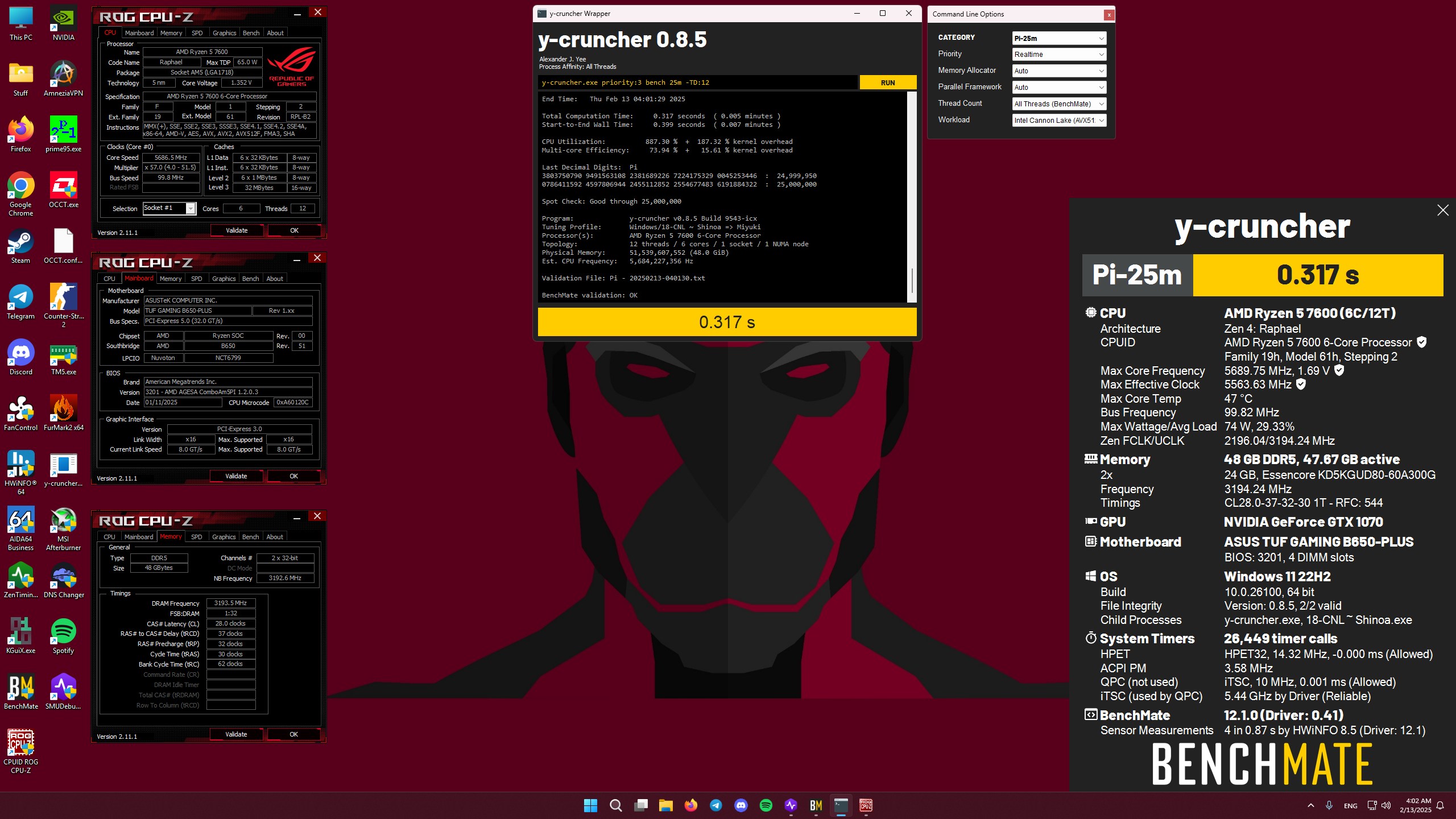Open AIDA64 Business desktop icon
Image resolution: width=1456 pixels, height=819 pixels.
click(x=21, y=529)
